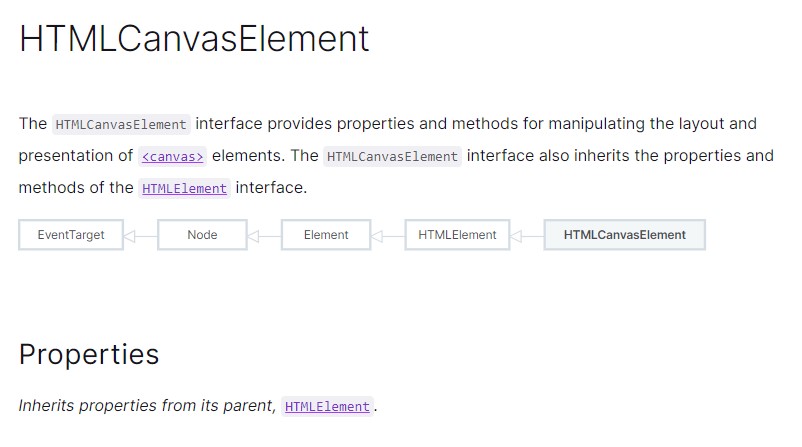802x447 pixels.
Task: Click the arrow pointing from HTMLCanvasElement to HTMLElement box
Action: [x=526, y=236]
